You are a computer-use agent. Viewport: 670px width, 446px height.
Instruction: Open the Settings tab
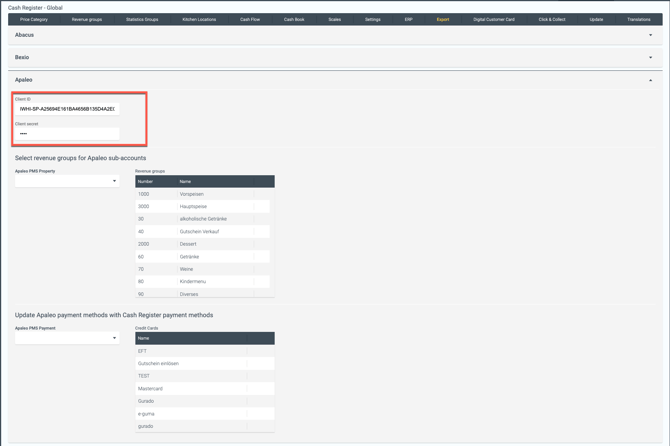(x=373, y=19)
